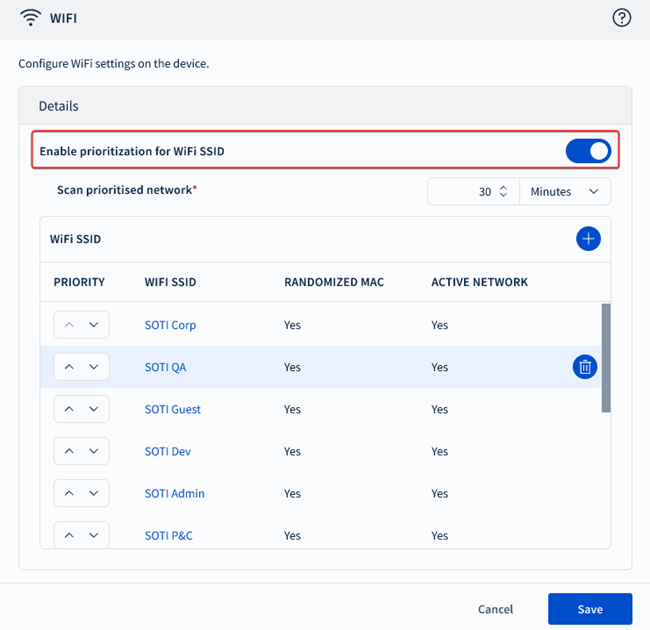
Task: Disable prioritization for WiFi SSID toggle
Action: click(x=588, y=151)
